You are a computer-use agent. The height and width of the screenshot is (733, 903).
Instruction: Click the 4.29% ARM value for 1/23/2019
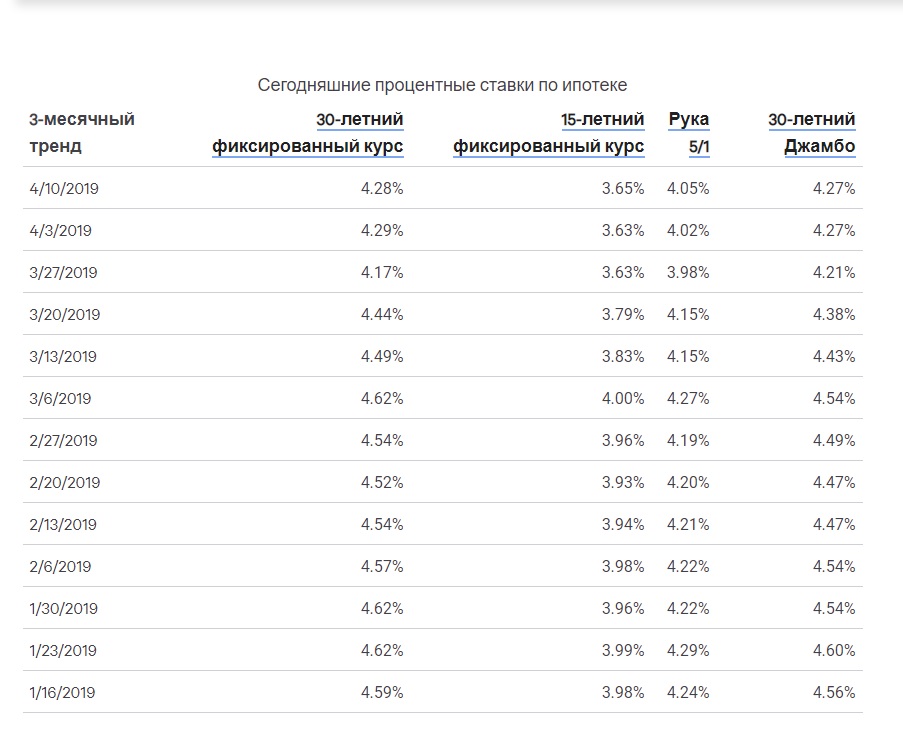point(688,650)
